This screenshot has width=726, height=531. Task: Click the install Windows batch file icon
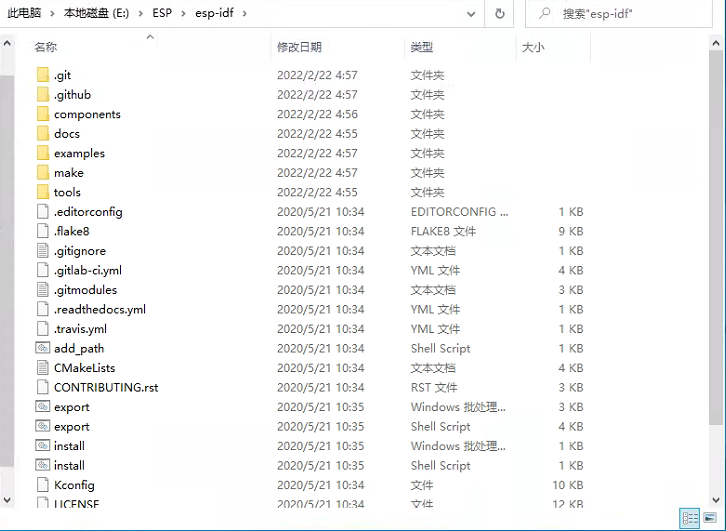(43, 445)
